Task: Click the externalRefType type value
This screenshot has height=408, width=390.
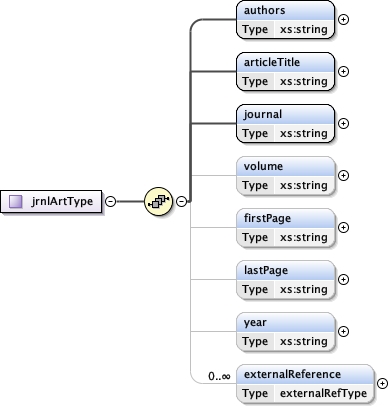Action: click(323, 393)
